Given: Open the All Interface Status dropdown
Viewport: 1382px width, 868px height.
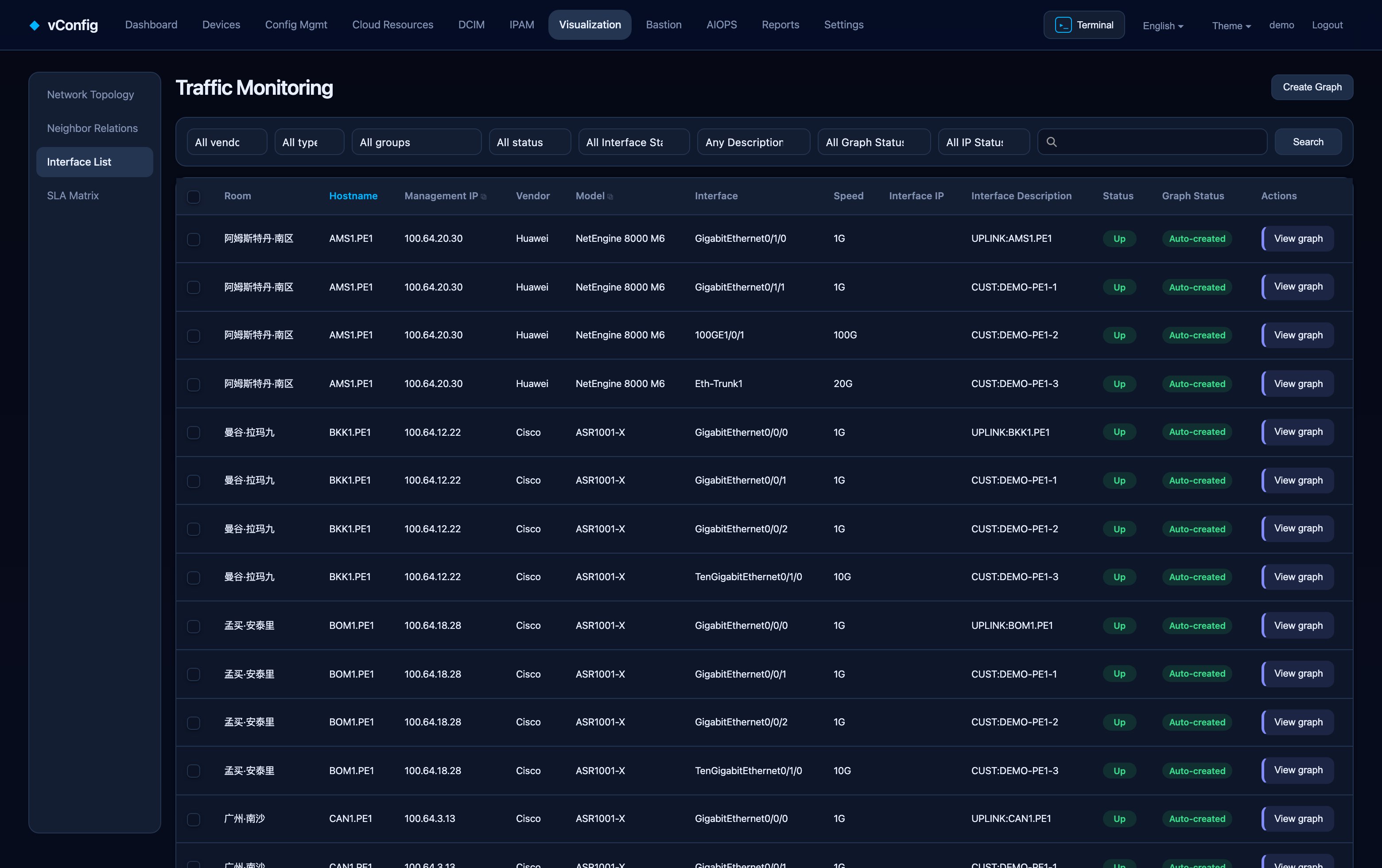Looking at the screenshot, I should click(633, 142).
